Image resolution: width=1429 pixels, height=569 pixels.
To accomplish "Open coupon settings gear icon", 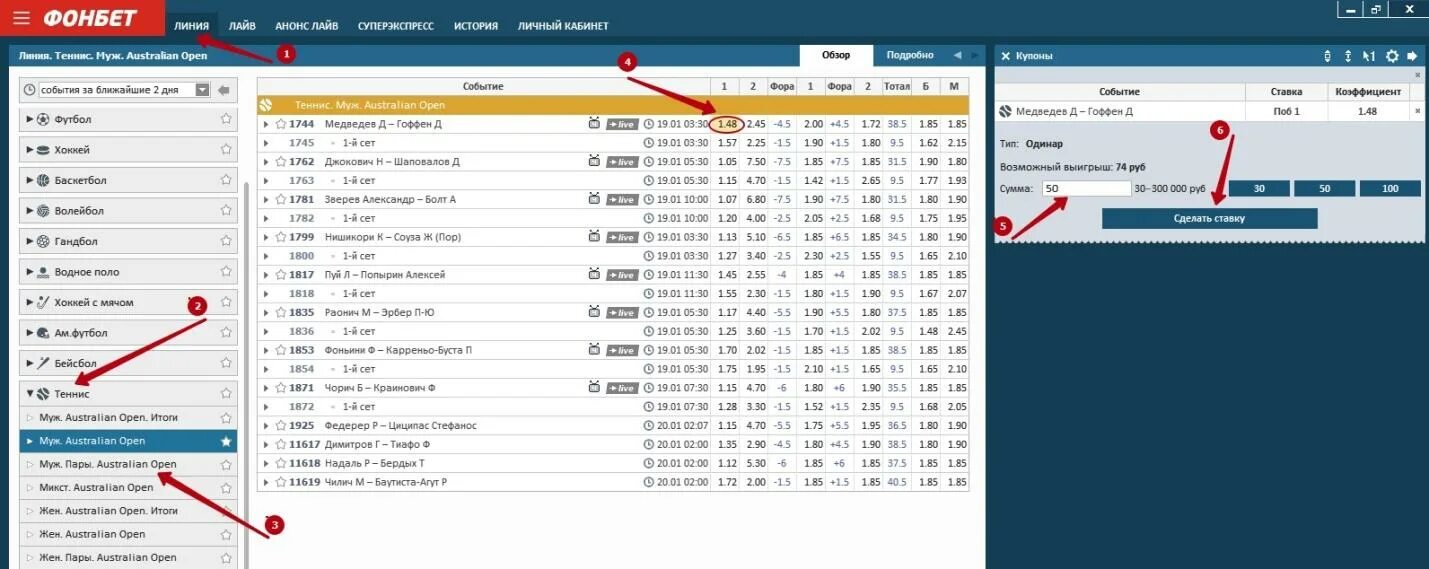I will [1392, 56].
